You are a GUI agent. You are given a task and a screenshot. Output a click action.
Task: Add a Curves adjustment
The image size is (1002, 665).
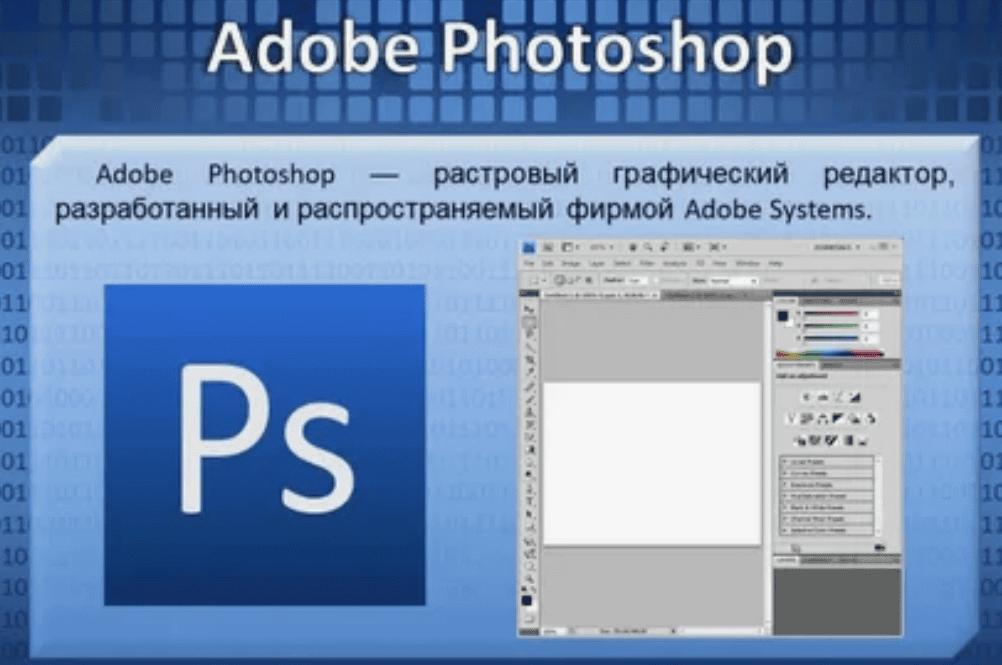[x=839, y=397]
